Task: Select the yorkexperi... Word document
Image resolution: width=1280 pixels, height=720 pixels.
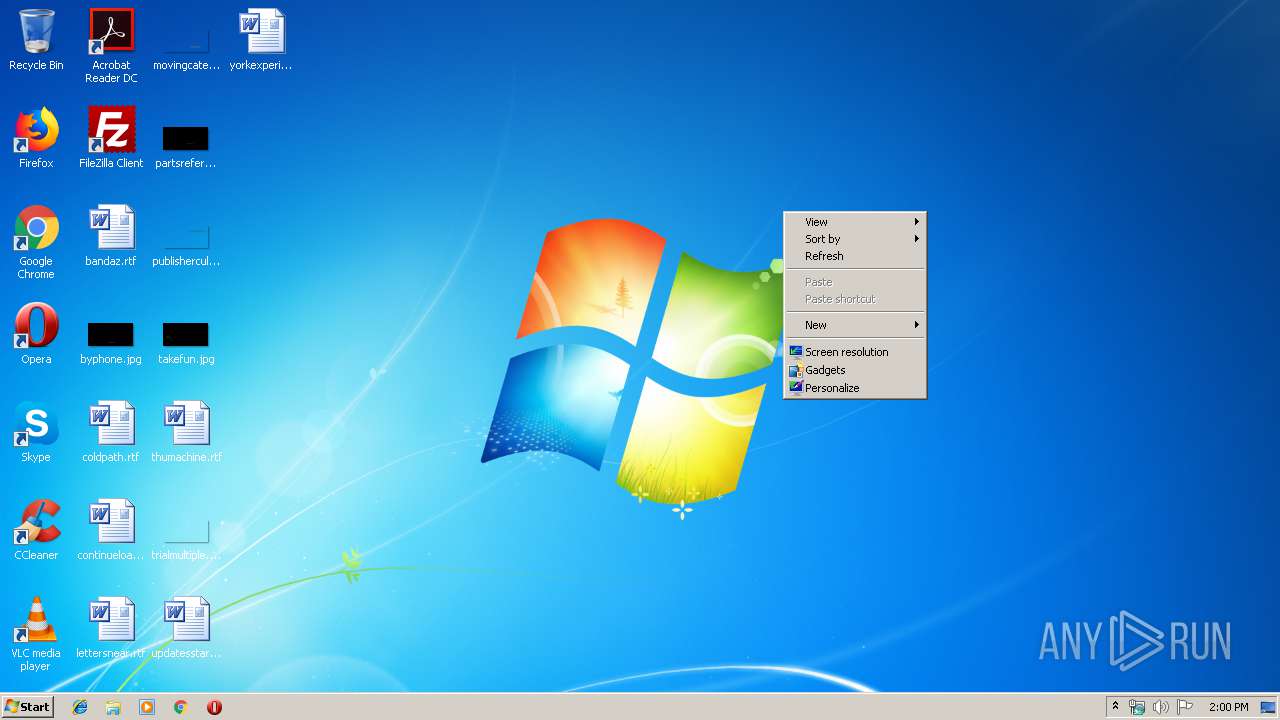Action: [x=261, y=40]
